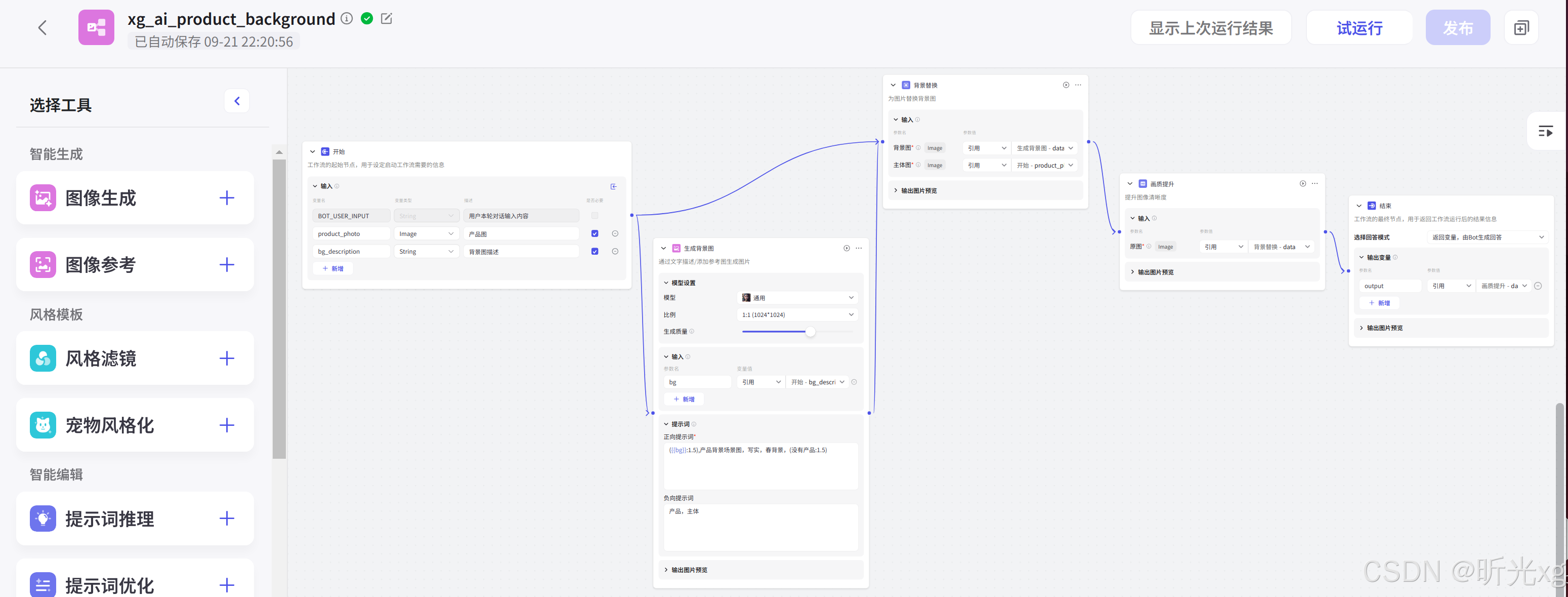This screenshot has height=597, width=1568.
Task: Select the 宠物风格化 tool item
Action: click(x=110, y=425)
